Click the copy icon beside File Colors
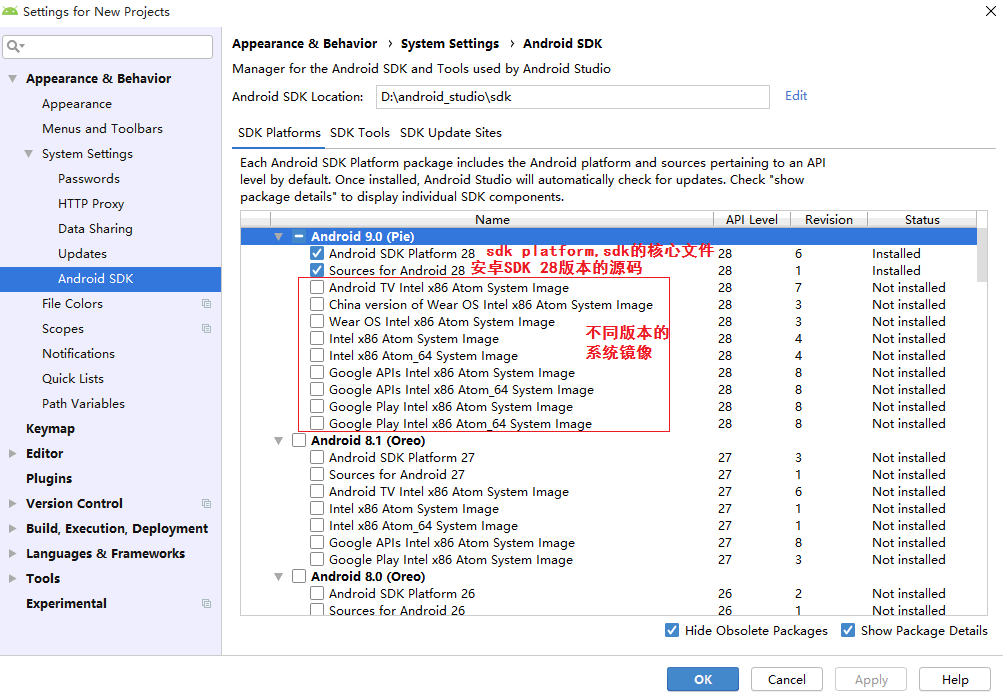 tap(206, 303)
